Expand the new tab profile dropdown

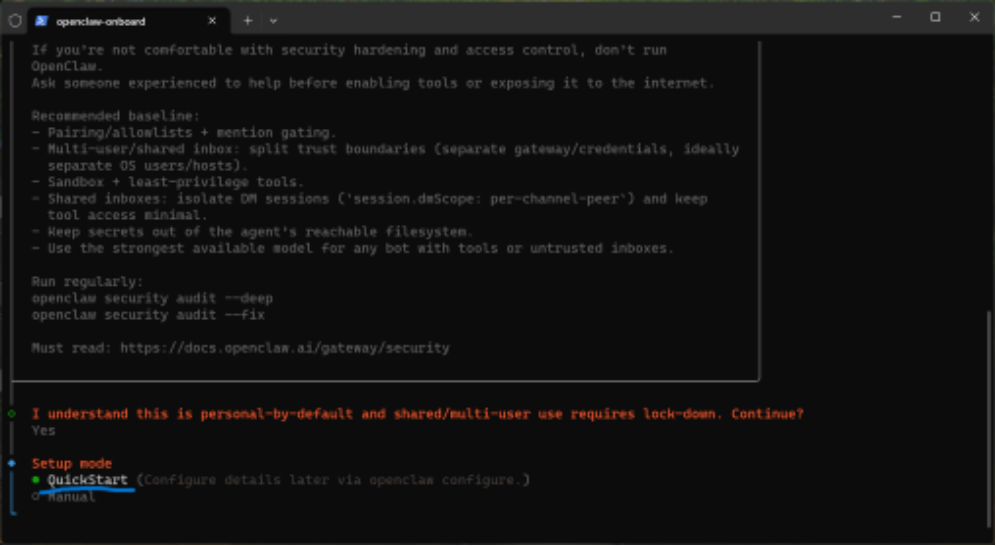(274, 20)
